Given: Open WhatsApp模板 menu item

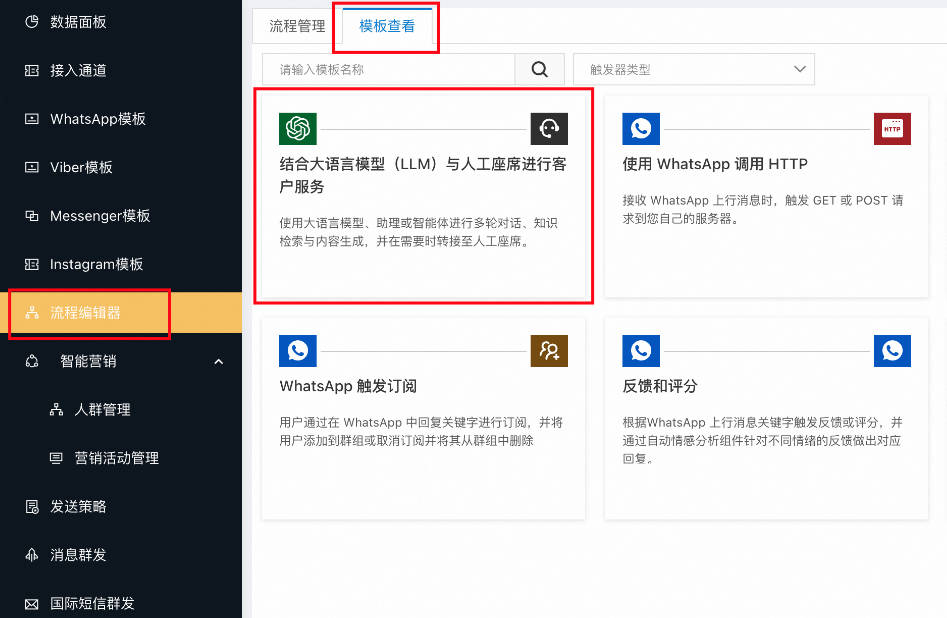Looking at the screenshot, I should coord(98,119).
